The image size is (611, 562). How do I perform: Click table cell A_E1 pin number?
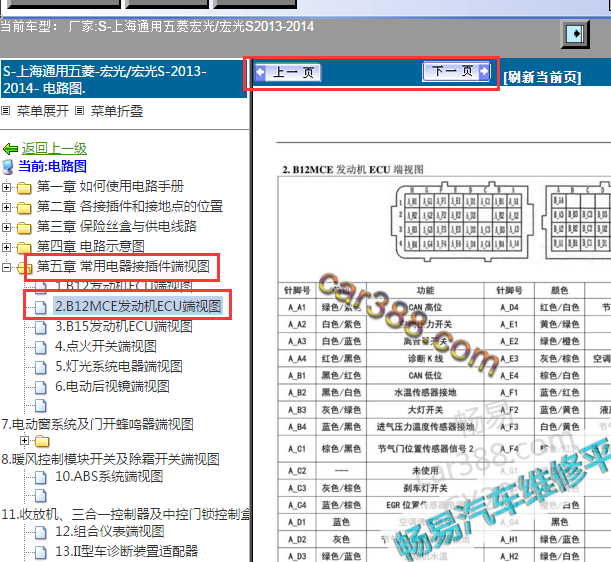coord(509,324)
